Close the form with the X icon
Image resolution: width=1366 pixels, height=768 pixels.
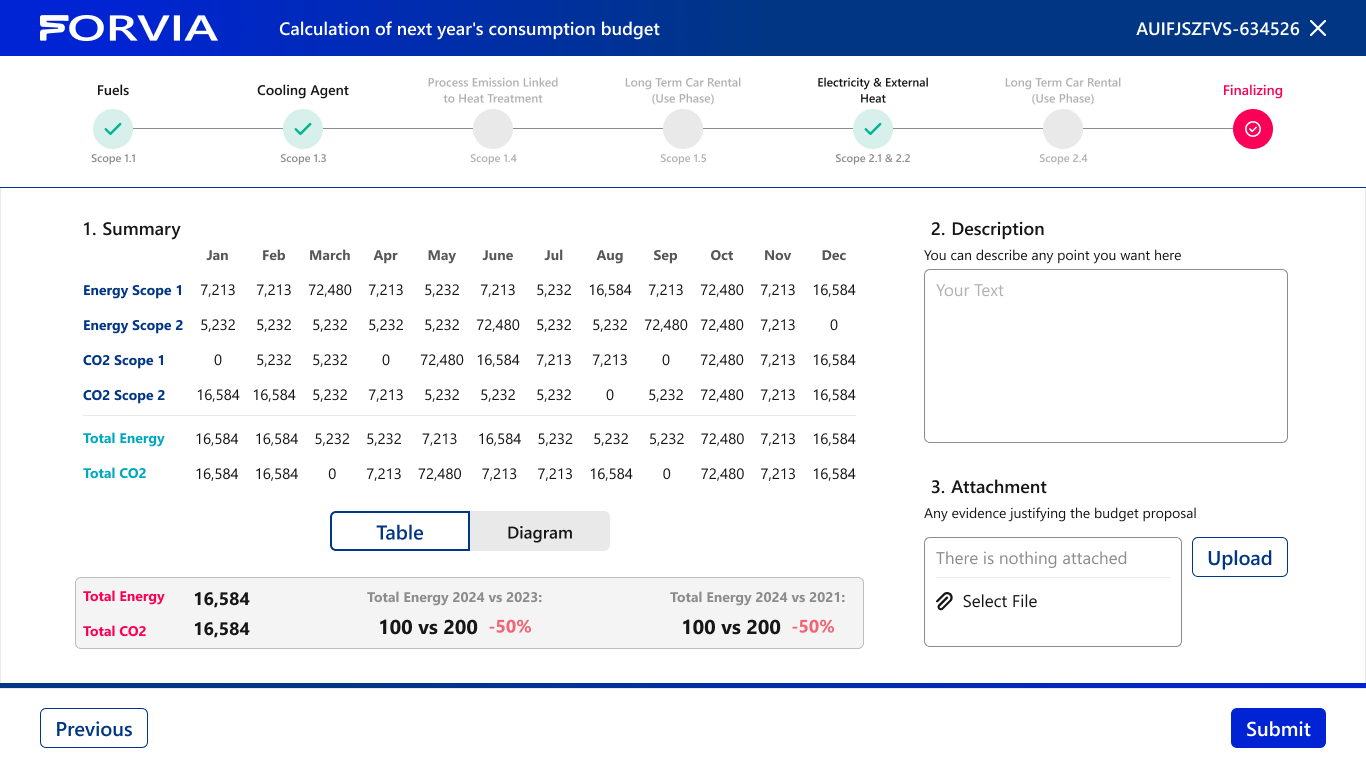tap(1318, 28)
